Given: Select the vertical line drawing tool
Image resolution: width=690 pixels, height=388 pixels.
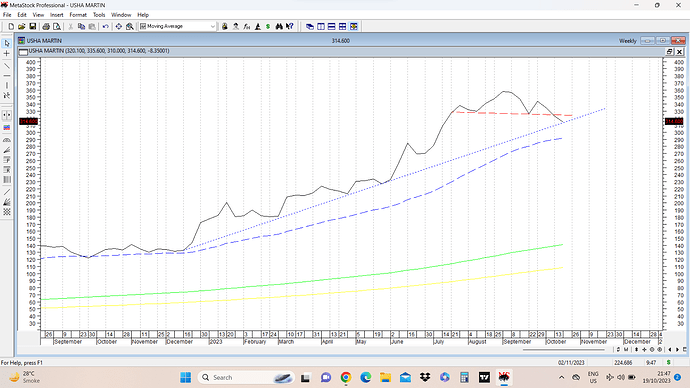Looking at the screenshot, I should 7,85.
